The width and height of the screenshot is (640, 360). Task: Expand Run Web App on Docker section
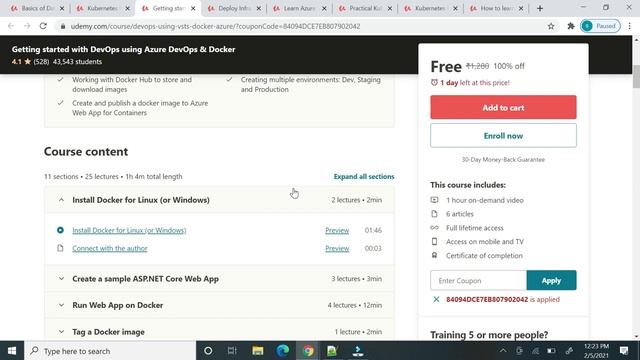(x=219, y=305)
